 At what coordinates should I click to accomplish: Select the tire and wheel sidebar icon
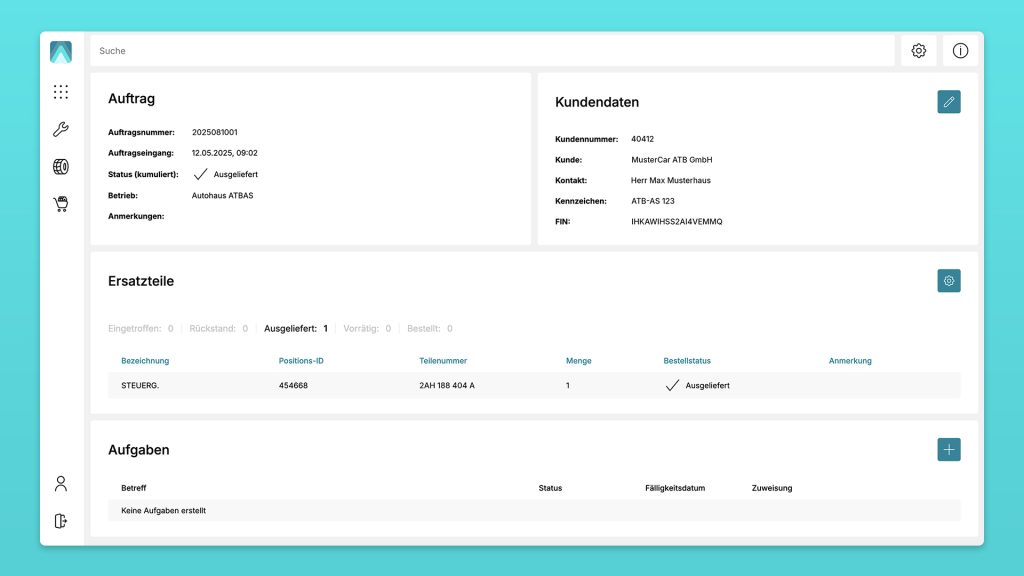[61, 167]
